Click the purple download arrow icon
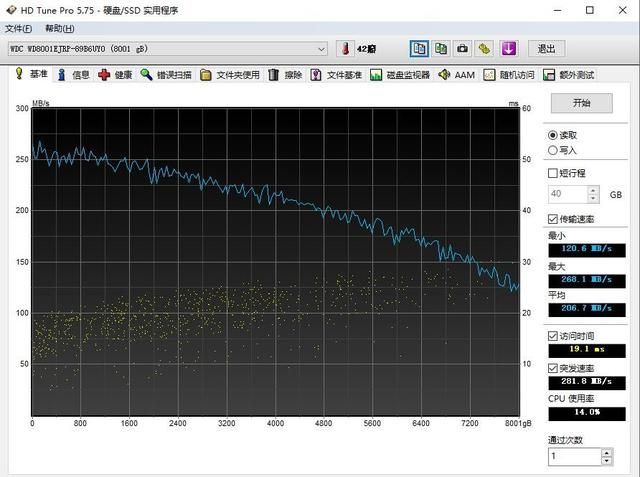 pyautogui.click(x=509, y=49)
